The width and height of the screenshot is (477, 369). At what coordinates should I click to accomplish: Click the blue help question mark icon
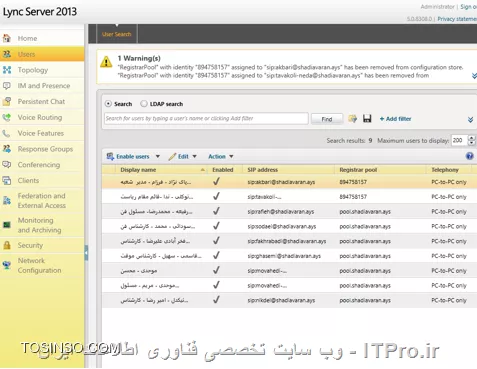[x=470, y=156]
